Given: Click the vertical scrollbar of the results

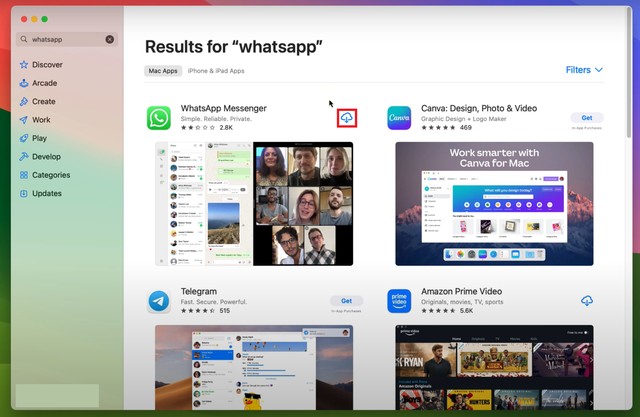Looking at the screenshot, I should (x=629, y=73).
